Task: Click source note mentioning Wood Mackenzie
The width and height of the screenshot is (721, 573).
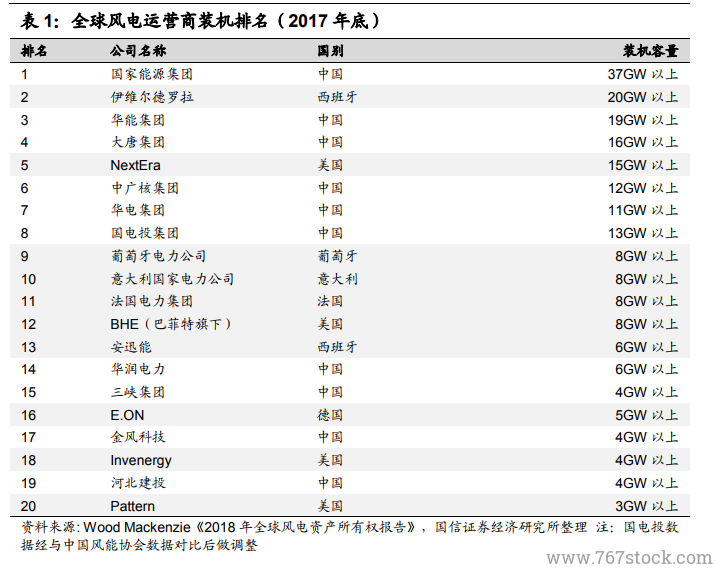Action: (x=349, y=536)
